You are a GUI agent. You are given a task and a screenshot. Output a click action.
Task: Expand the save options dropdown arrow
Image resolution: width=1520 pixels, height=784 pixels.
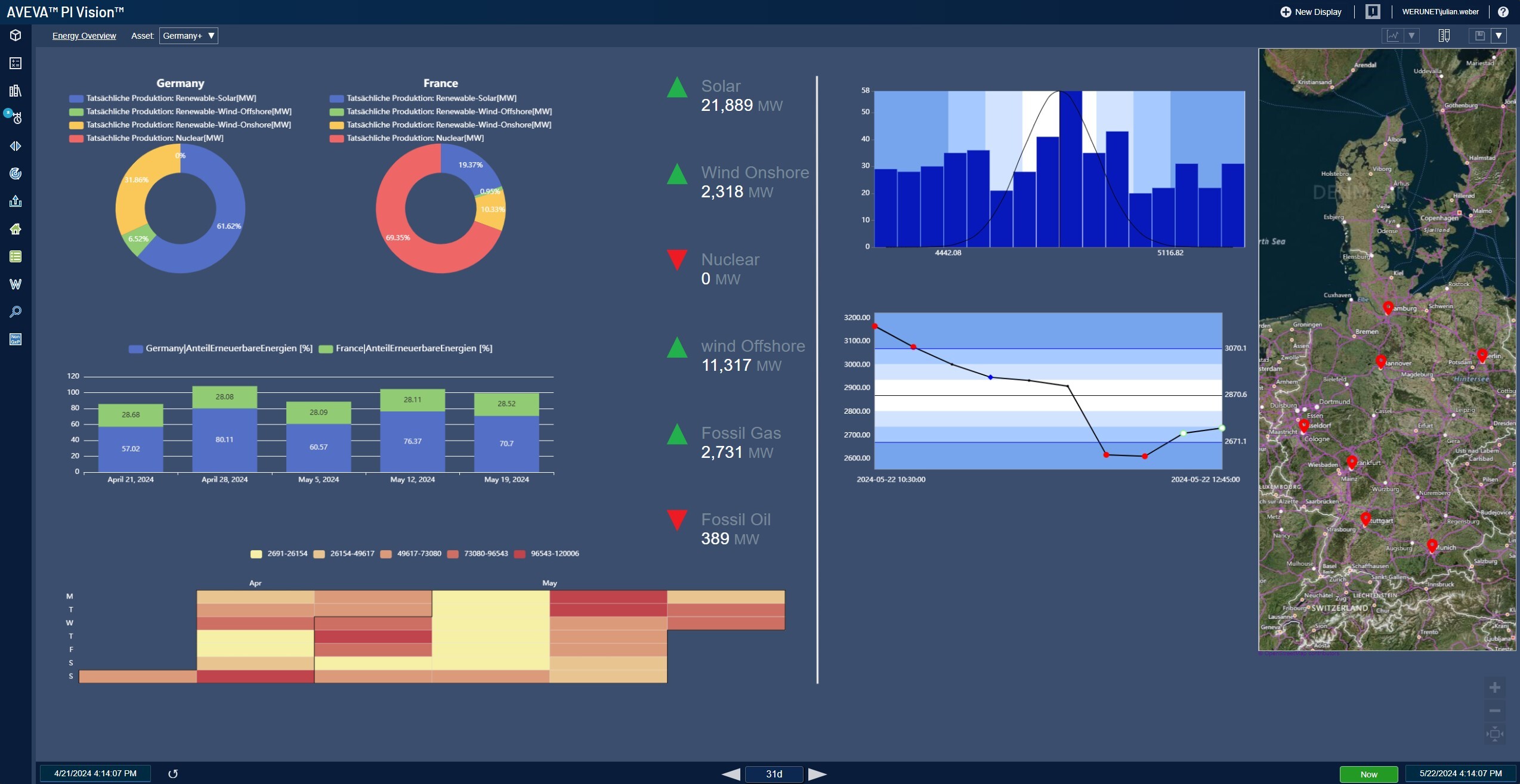(1498, 36)
